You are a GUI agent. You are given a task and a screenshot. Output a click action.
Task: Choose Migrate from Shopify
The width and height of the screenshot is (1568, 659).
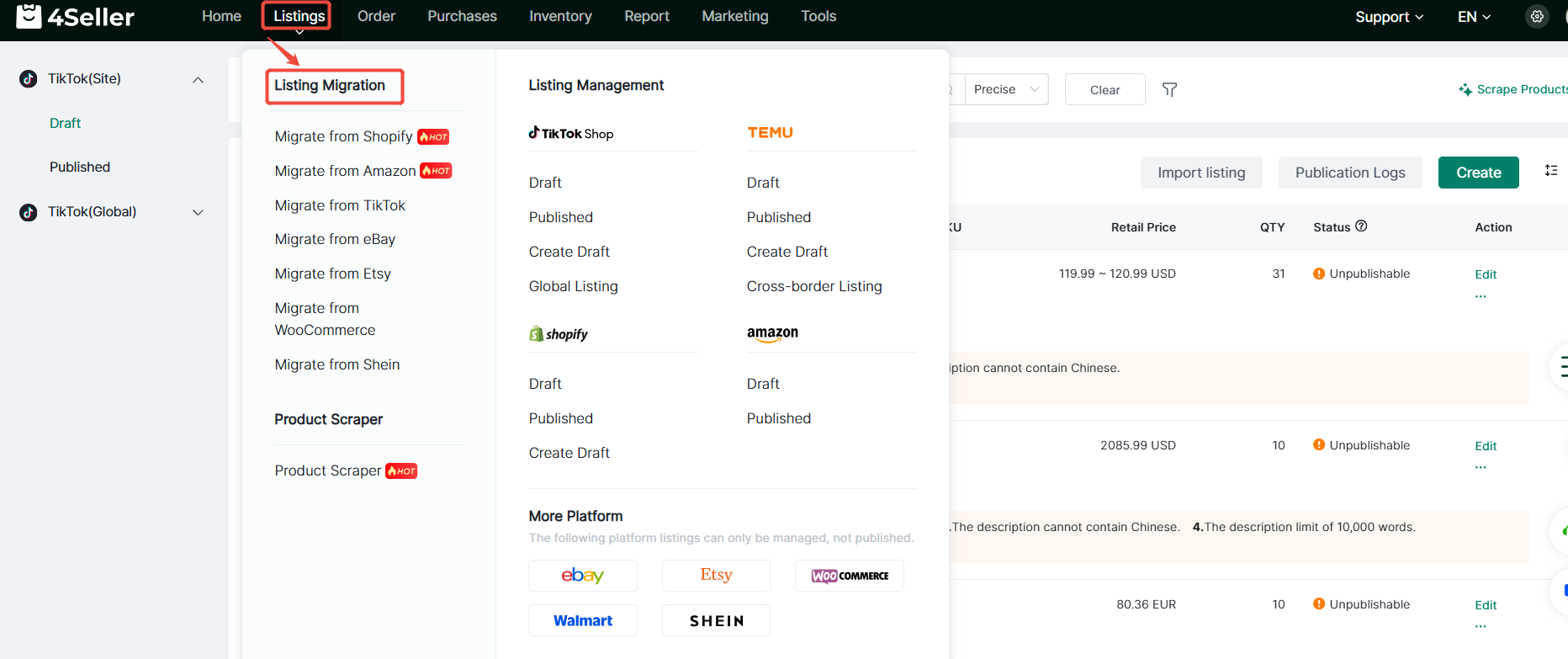[343, 136]
